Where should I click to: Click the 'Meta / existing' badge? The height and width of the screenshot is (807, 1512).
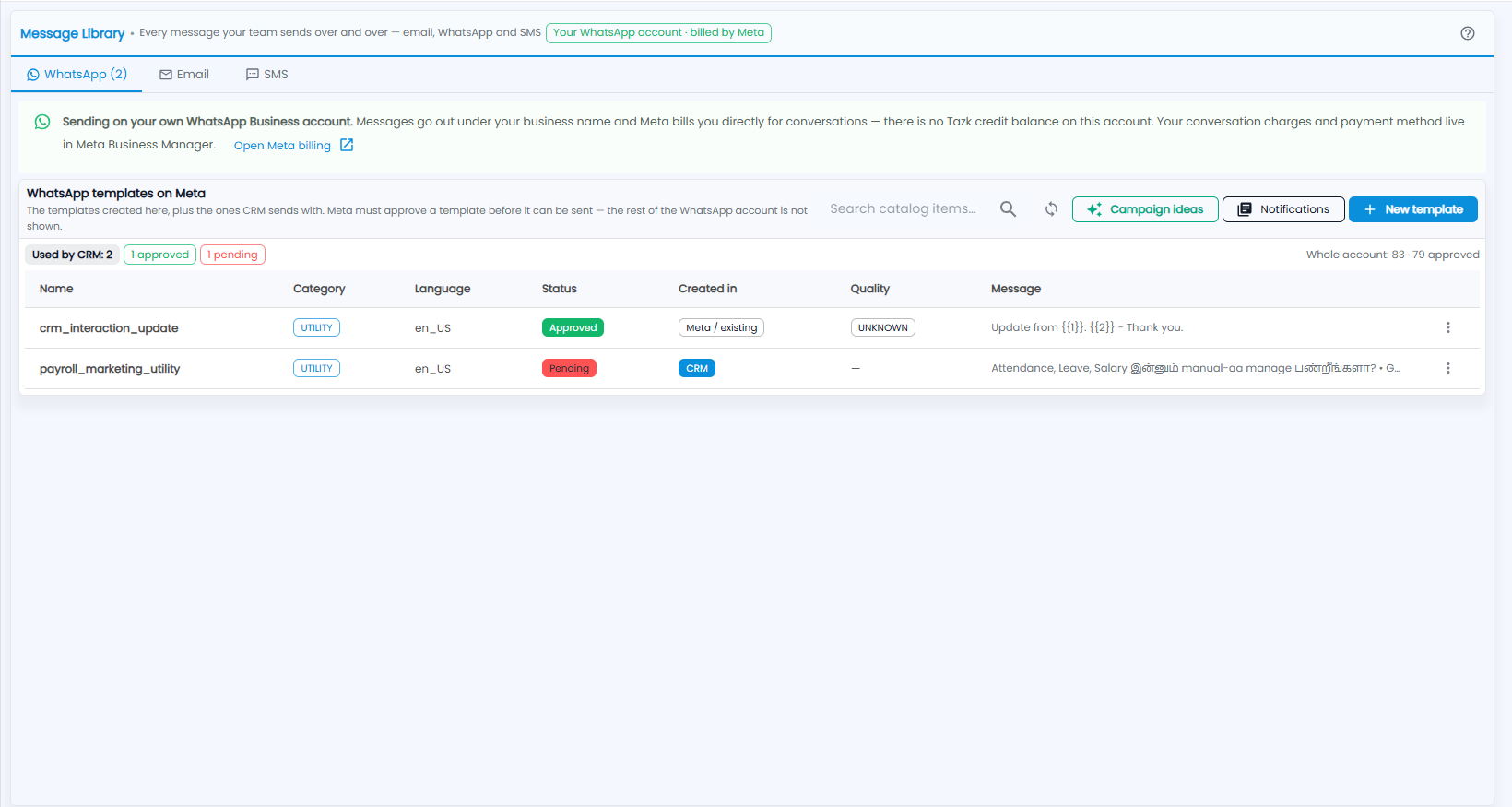point(721,327)
